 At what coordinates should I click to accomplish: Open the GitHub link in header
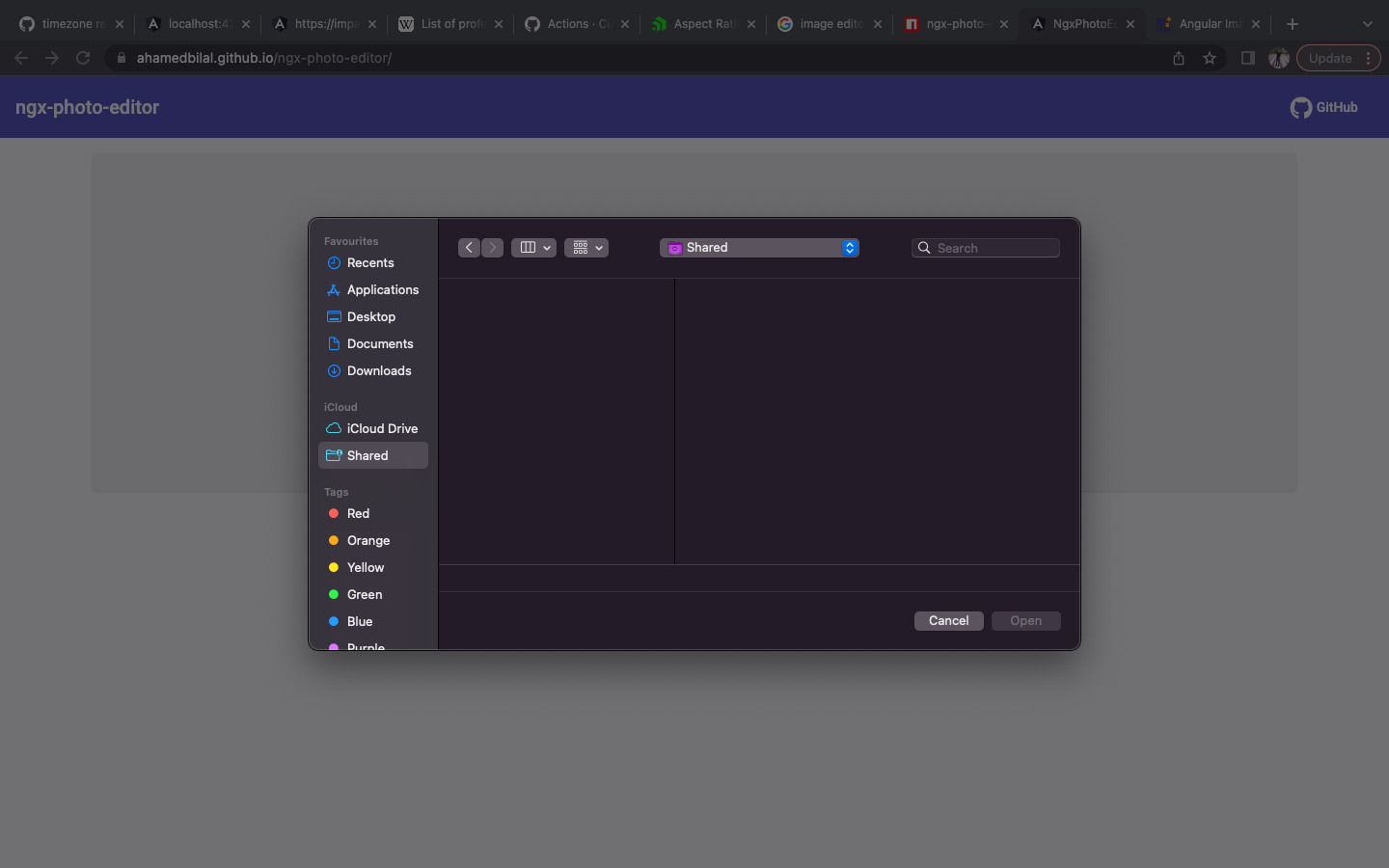click(x=1323, y=107)
